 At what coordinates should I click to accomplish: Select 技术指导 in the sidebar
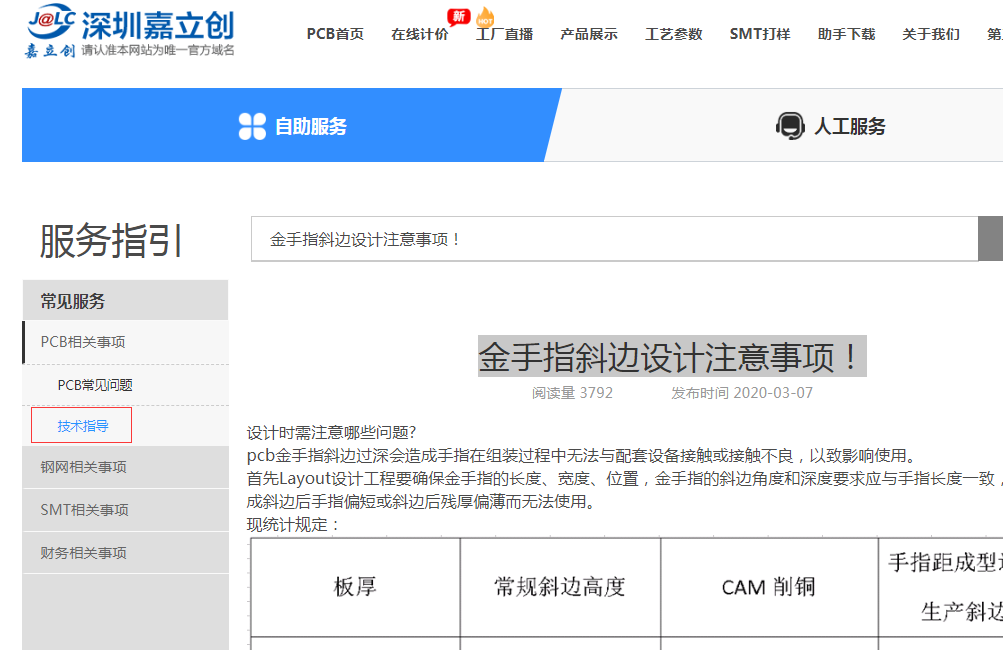coord(82,425)
